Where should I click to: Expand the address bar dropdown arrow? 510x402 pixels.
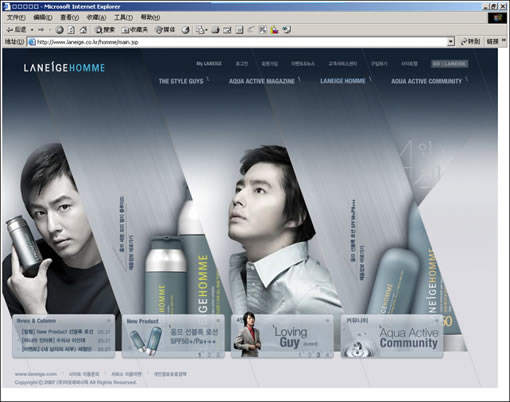451,42
